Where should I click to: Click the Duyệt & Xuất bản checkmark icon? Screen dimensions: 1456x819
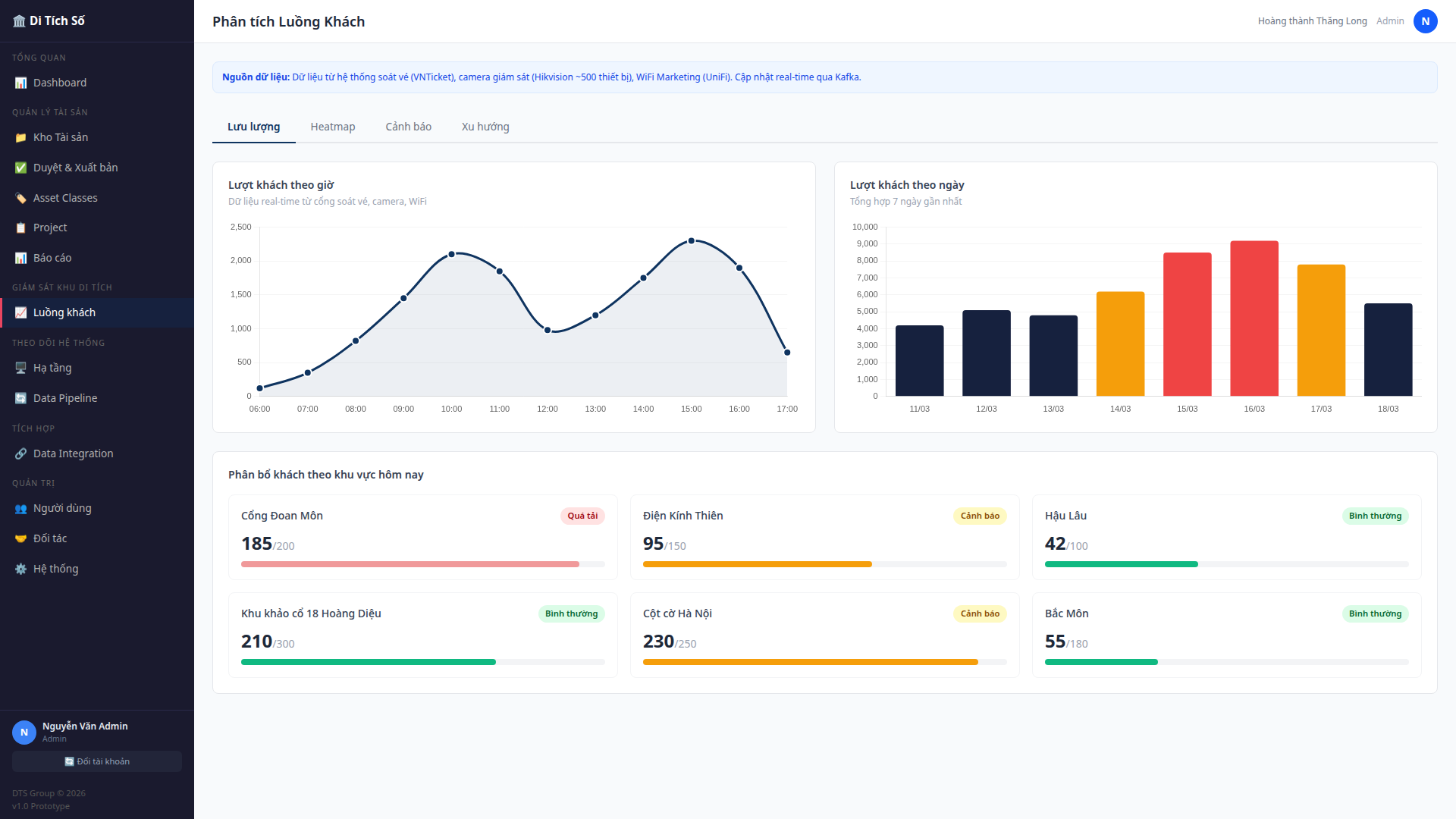point(20,168)
